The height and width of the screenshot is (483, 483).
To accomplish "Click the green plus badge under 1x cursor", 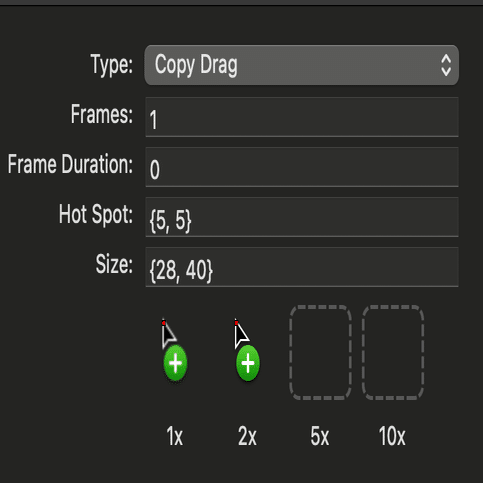I will pyautogui.click(x=175, y=363).
